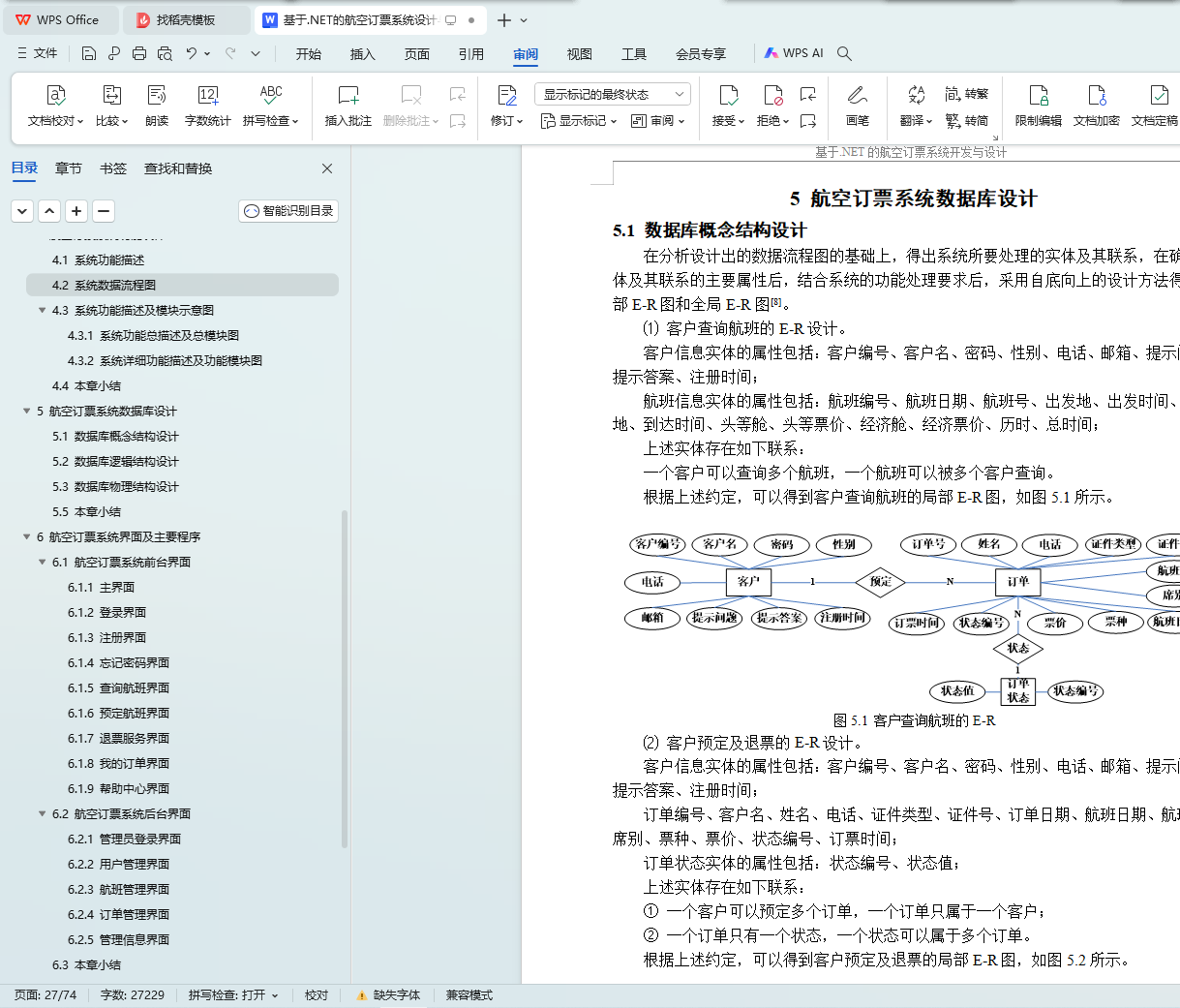Screen dimensions: 1180x1008
Task: Click 文档定稿 finalize document icon
Action: [1158, 95]
